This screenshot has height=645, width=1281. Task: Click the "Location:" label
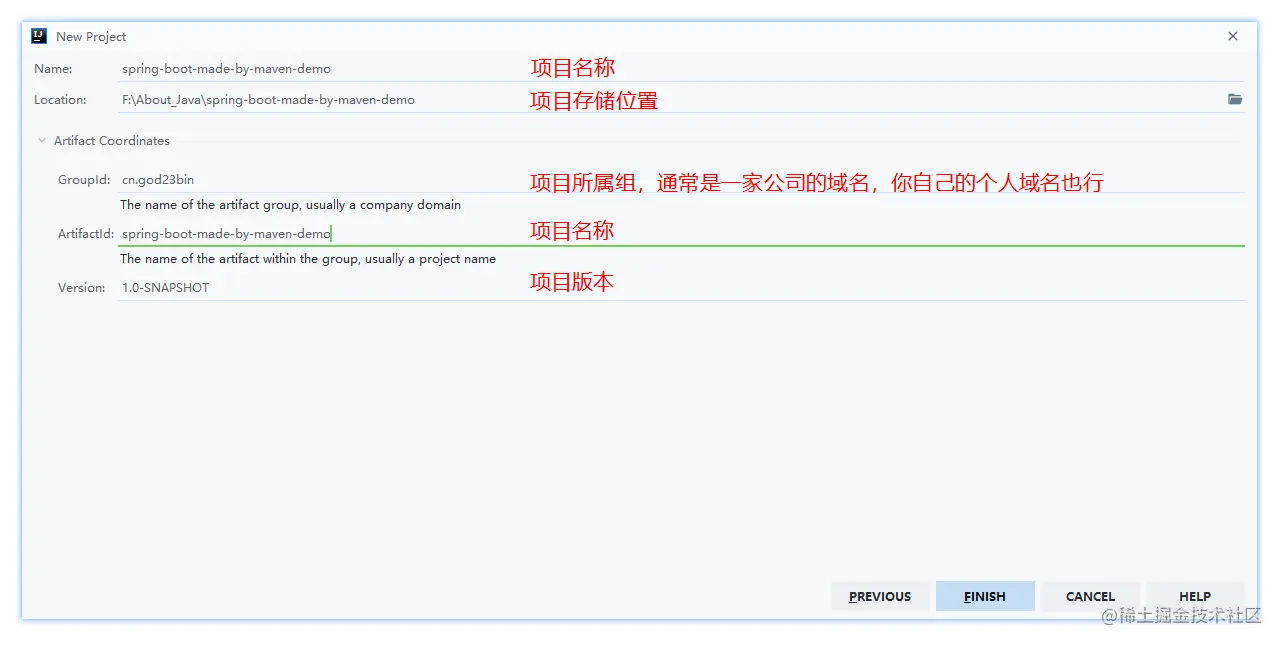pos(60,100)
